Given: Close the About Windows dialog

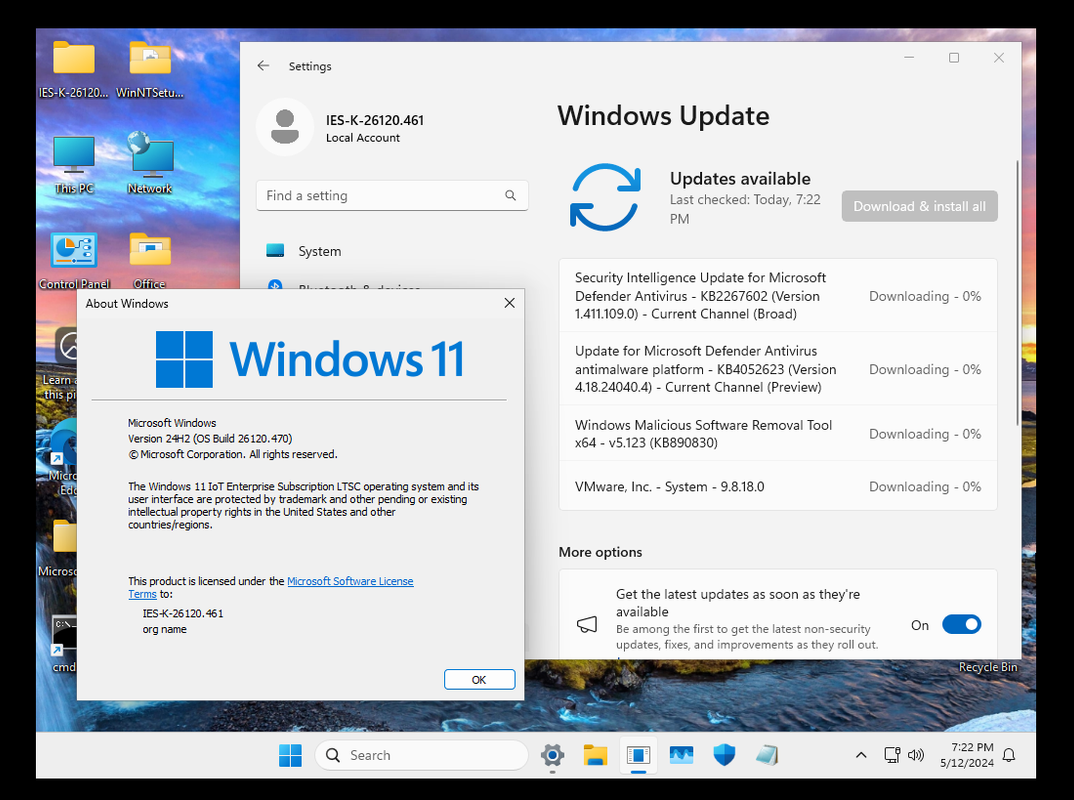Looking at the screenshot, I should [509, 303].
